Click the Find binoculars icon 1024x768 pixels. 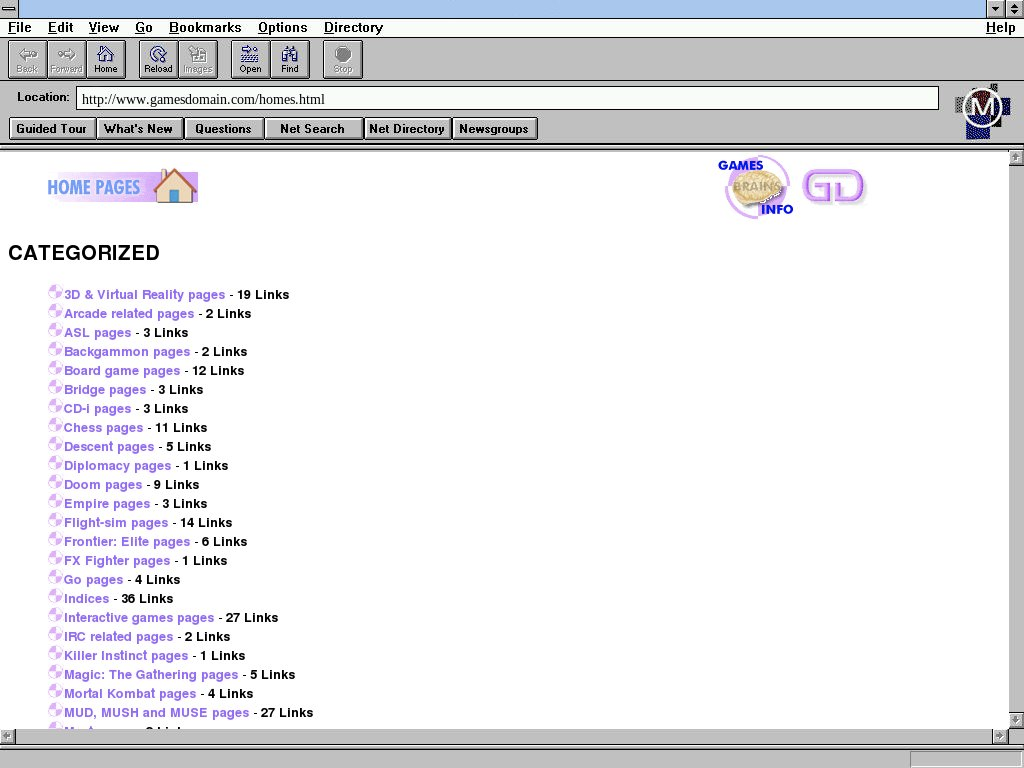(290, 59)
